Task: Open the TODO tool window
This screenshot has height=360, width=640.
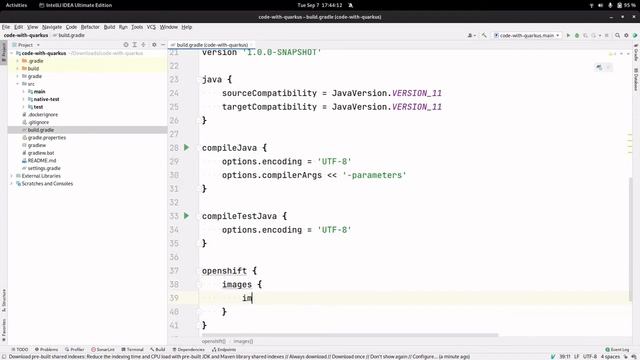Action: tap(20, 349)
